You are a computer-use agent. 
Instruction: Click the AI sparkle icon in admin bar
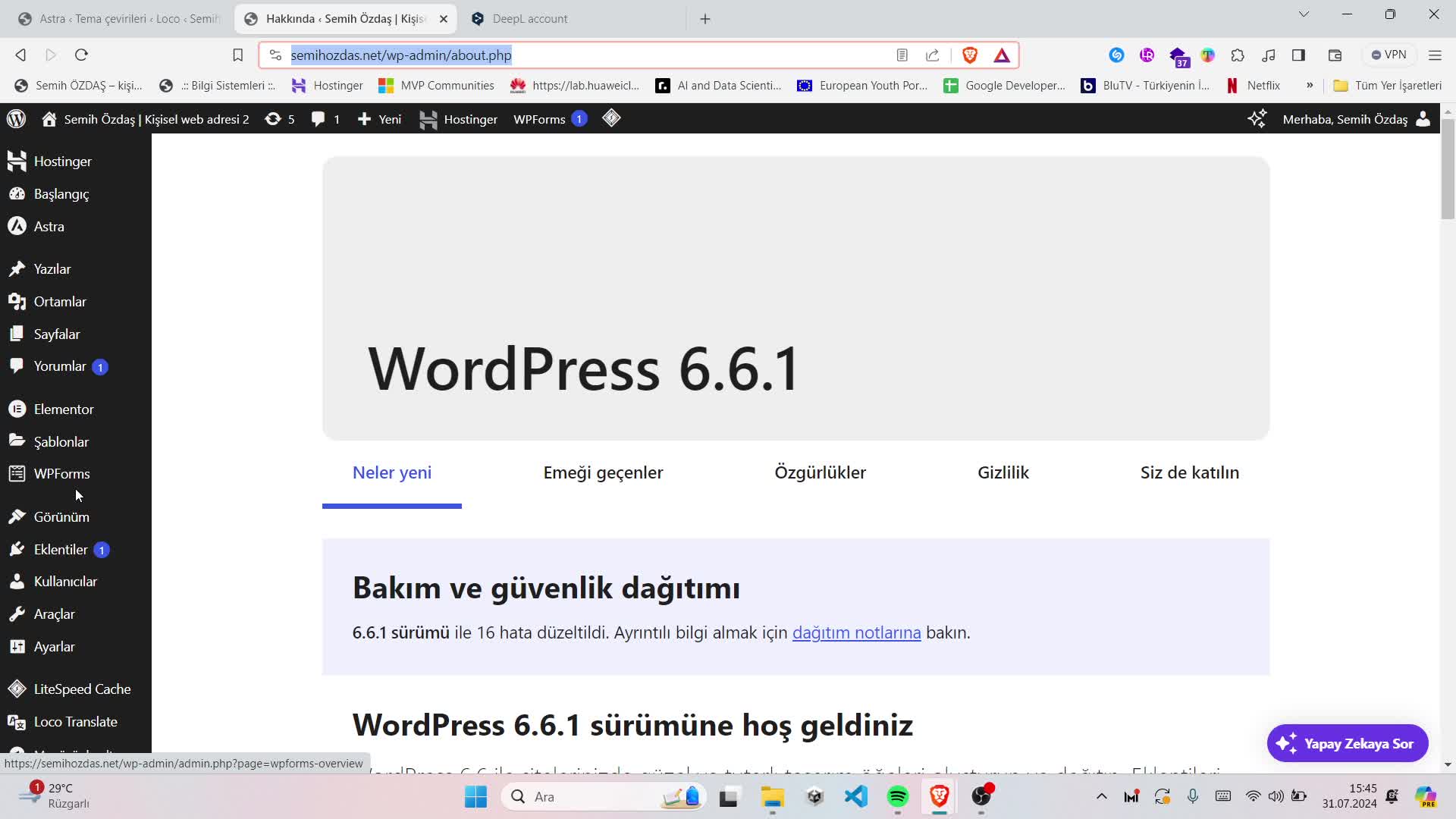pyautogui.click(x=1257, y=119)
